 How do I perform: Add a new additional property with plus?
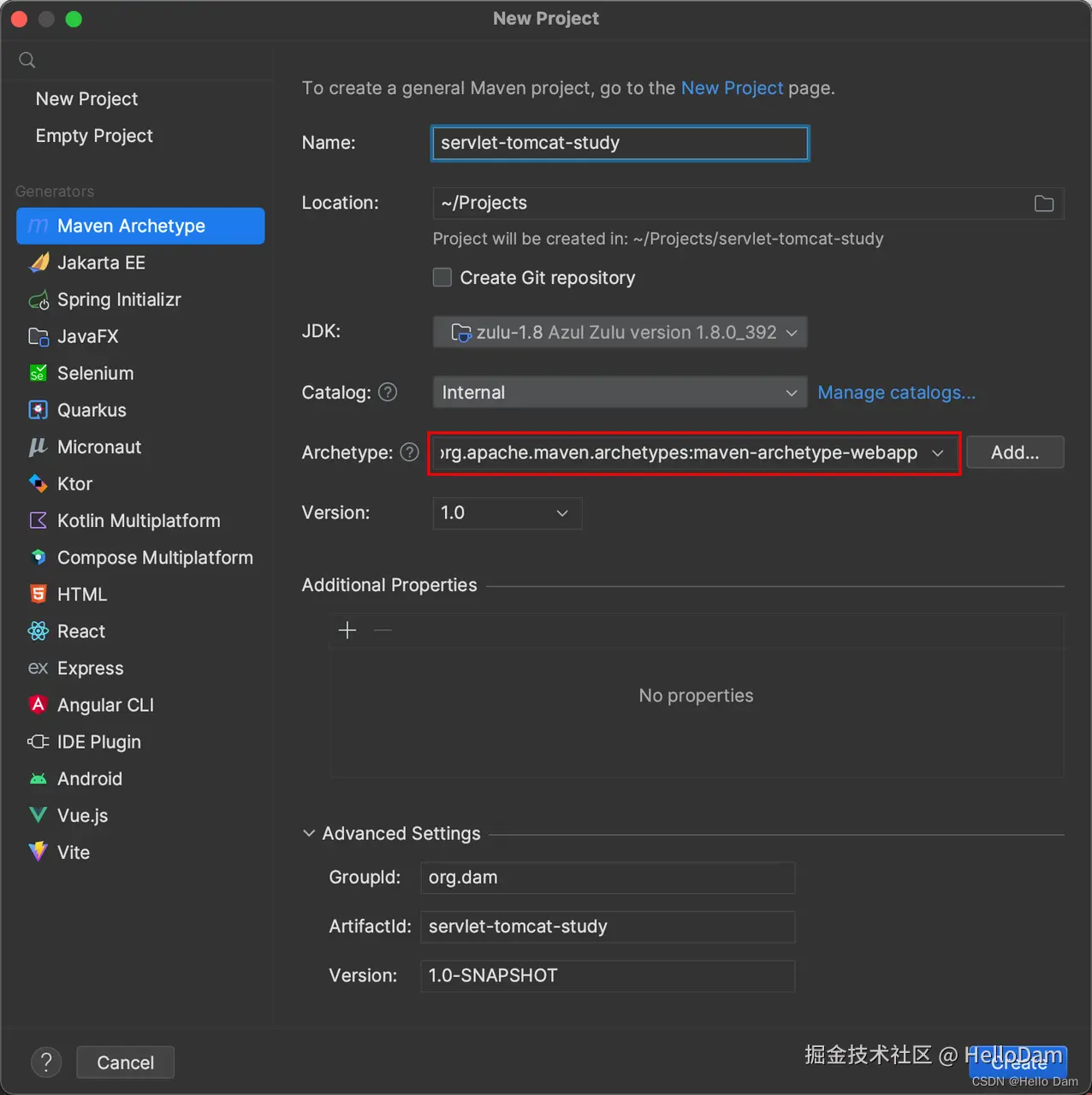347,630
